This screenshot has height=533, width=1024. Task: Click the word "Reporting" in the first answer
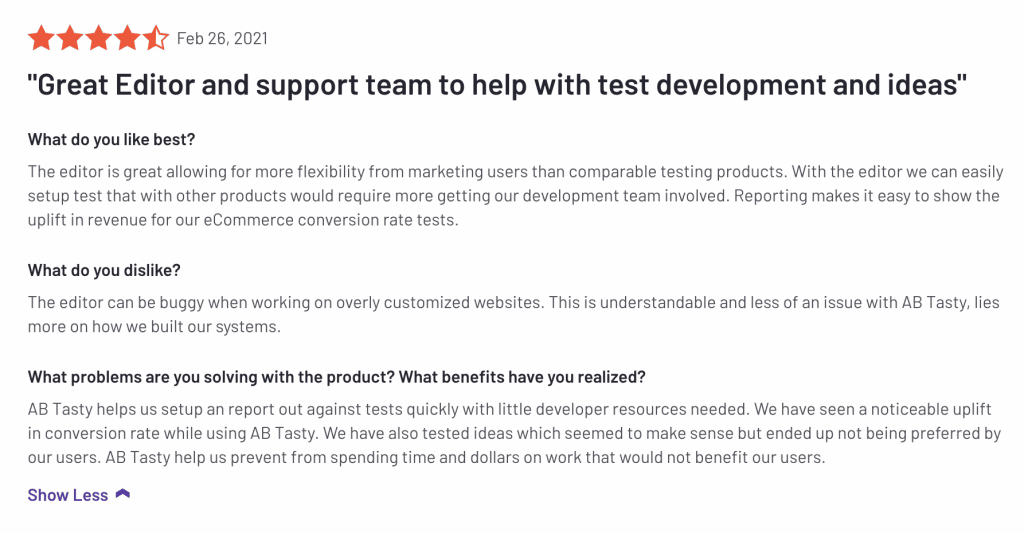coord(770,196)
